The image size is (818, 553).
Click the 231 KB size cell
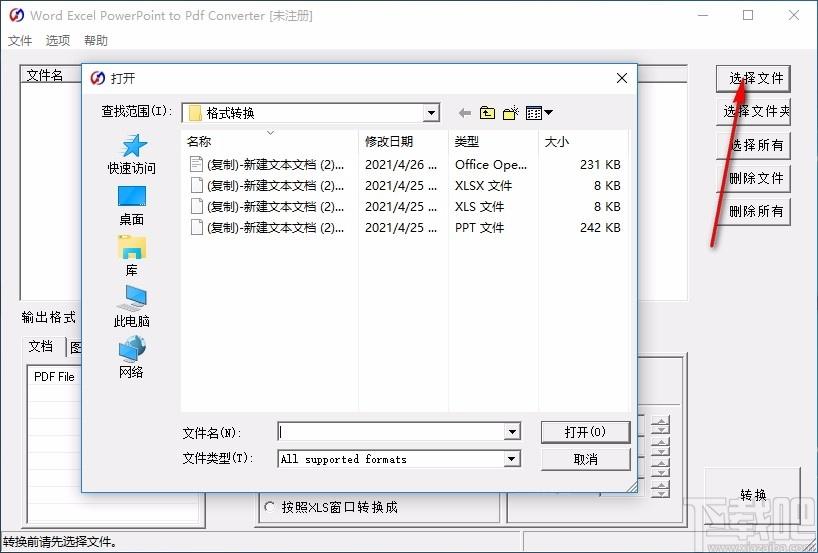click(600, 164)
